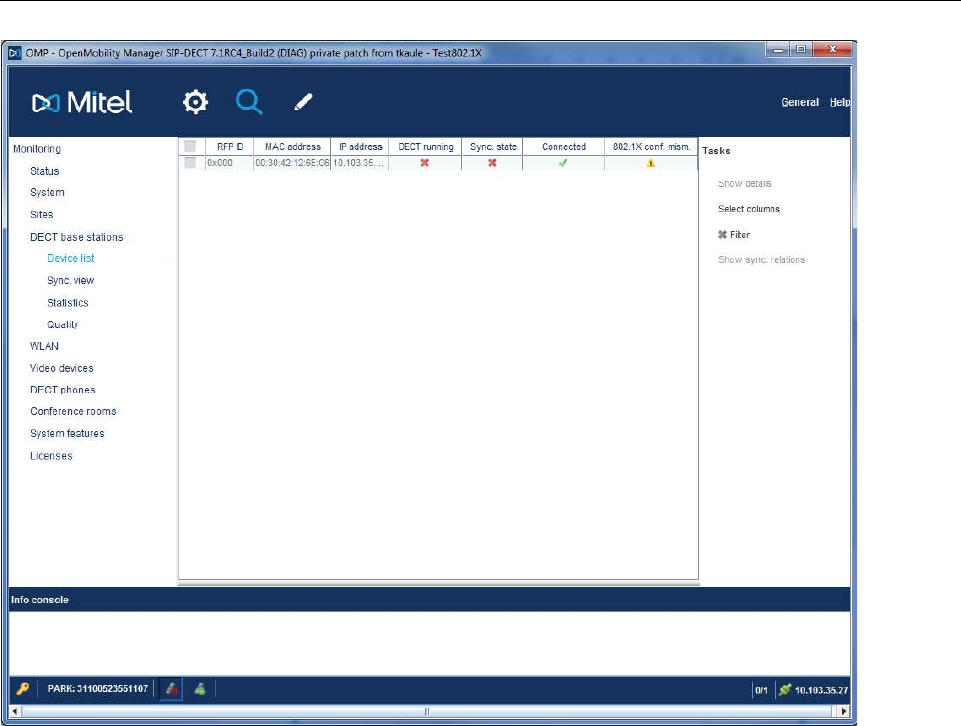
Task: Open the Statistics page
Action: 67,303
